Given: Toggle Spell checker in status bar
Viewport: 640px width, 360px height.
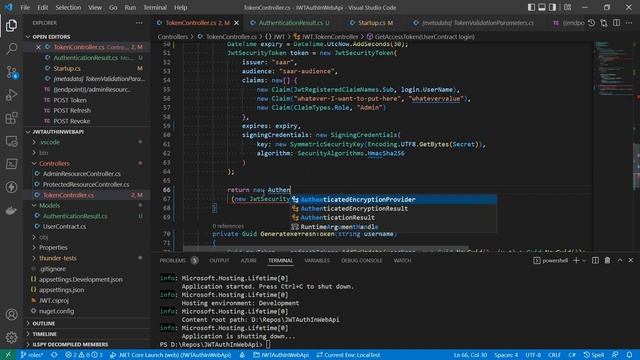Looking at the screenshot, I should [x=593, y=355].
